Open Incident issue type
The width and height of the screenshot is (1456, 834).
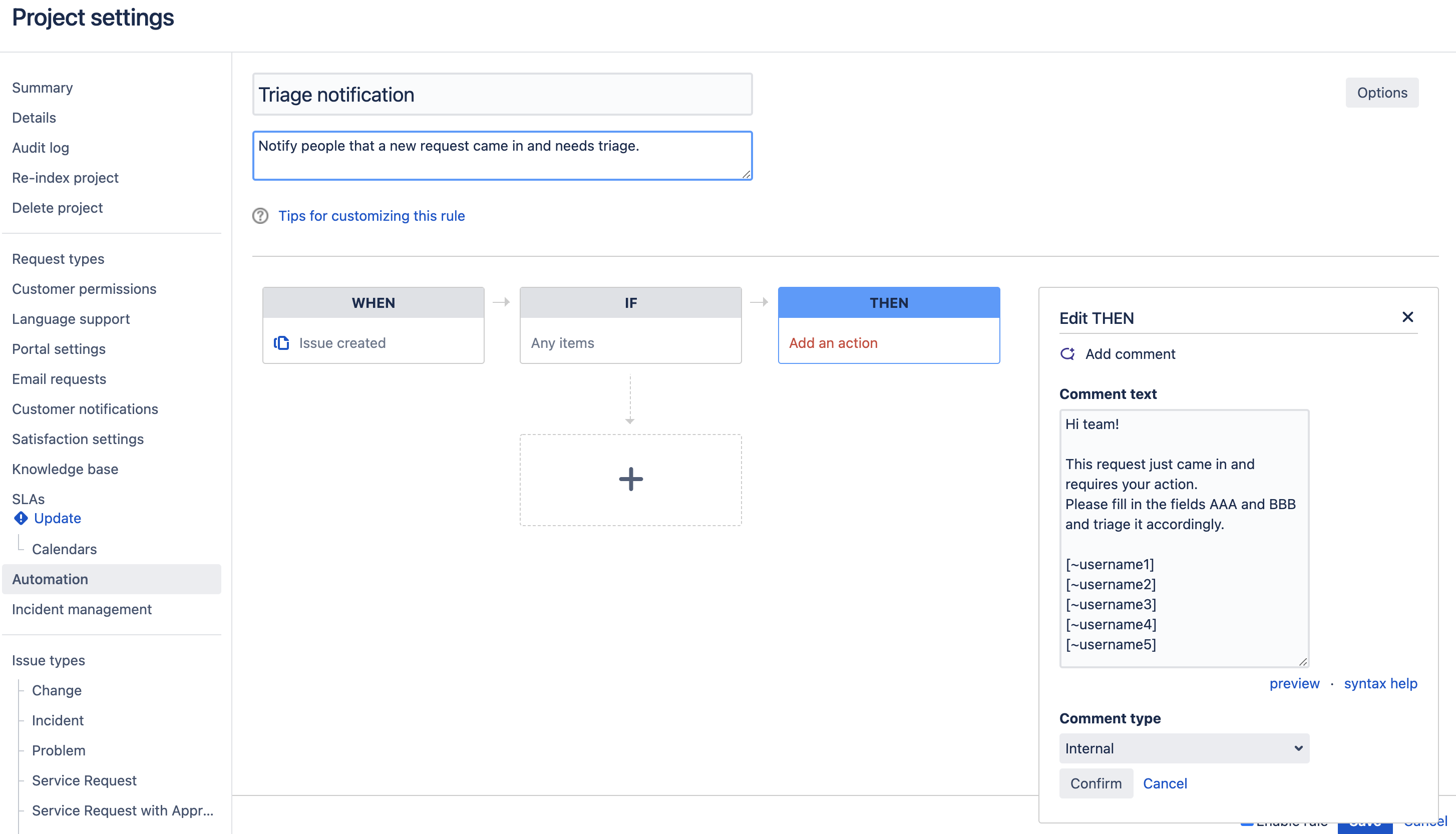58,720
